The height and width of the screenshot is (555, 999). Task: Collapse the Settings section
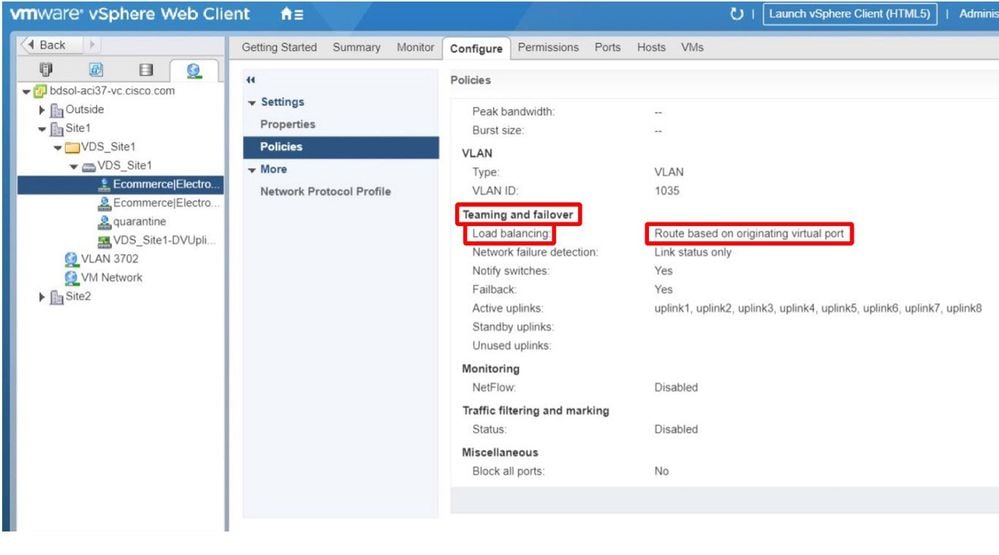pos(252,103)
